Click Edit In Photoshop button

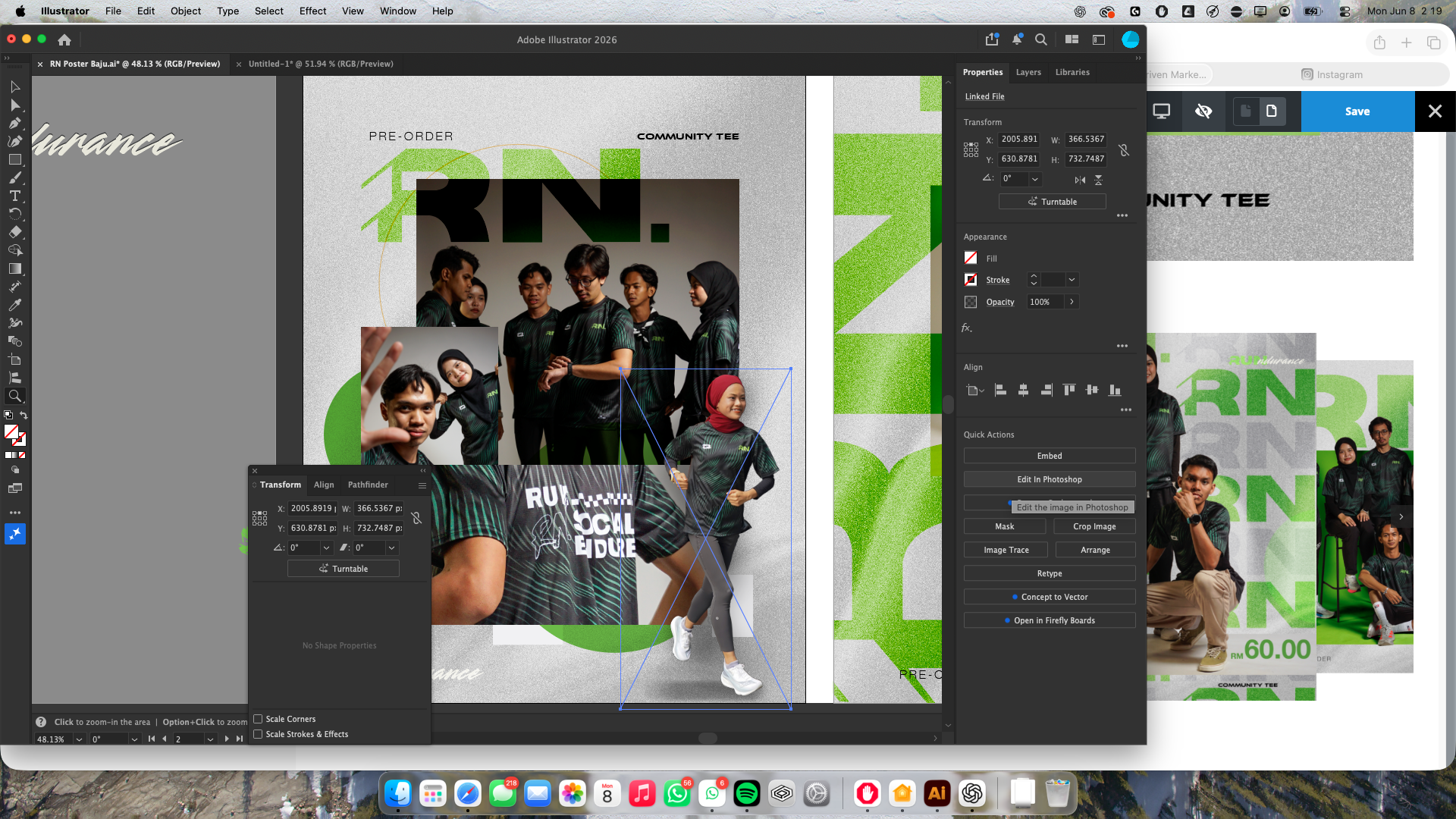point(1050,479)
